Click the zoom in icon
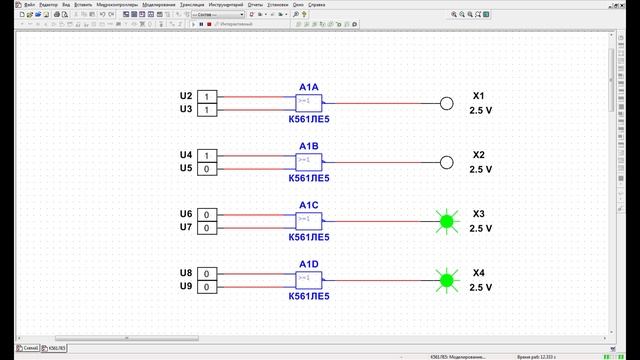Viewport: 640px width, 360px height. coord(454,14)
